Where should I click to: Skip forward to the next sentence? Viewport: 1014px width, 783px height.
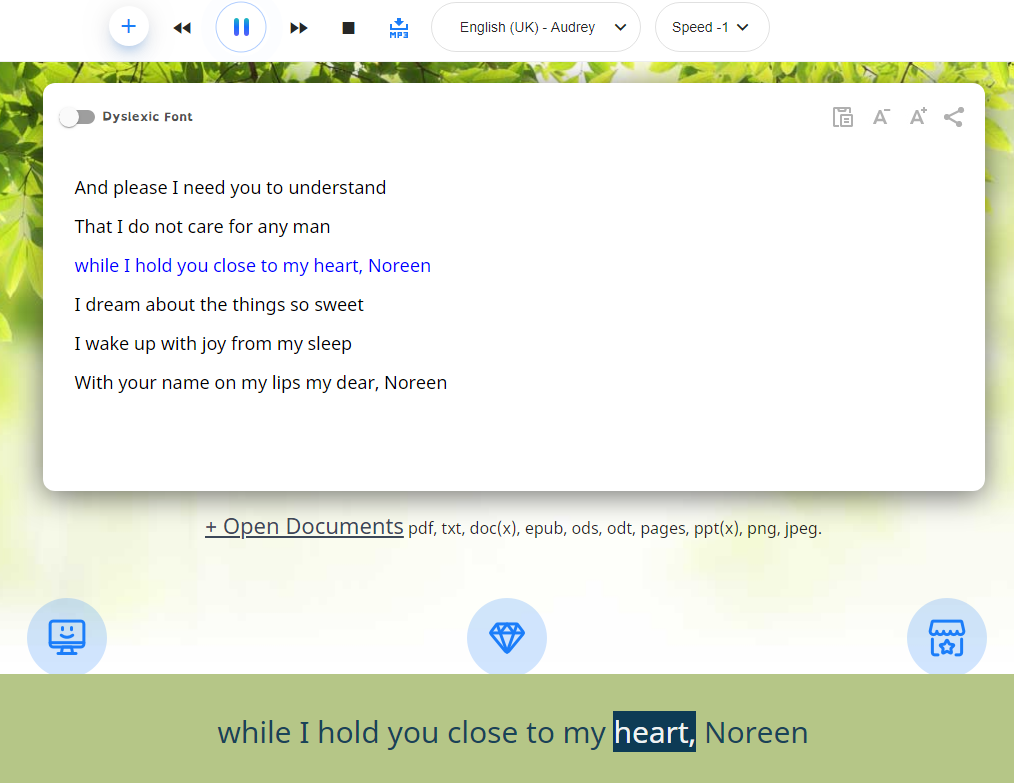click(299, 28)
